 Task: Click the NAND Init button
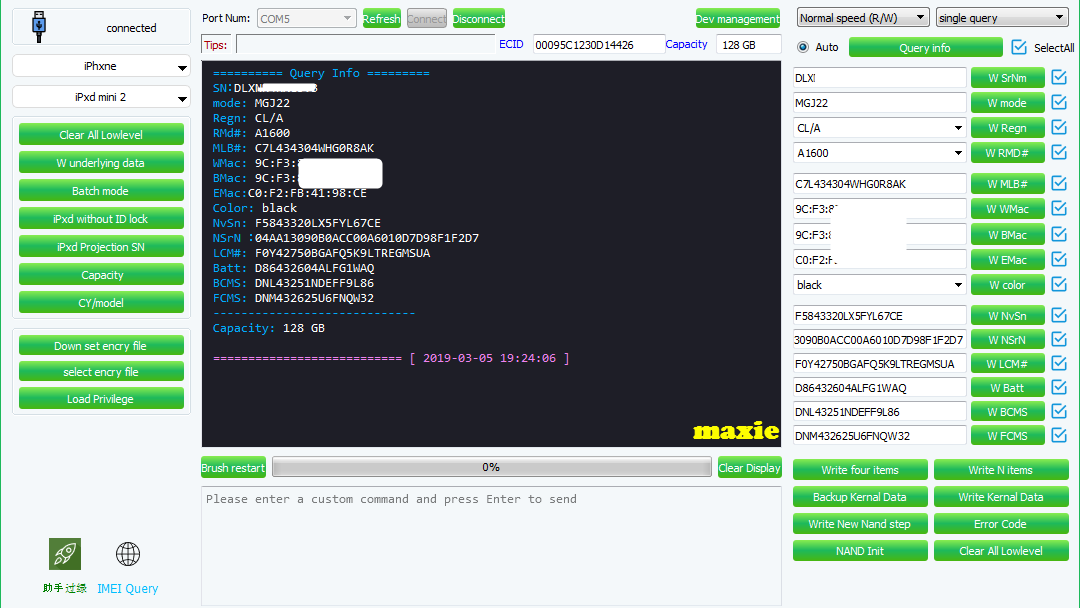pyautogui.click(x=860, y=551)
